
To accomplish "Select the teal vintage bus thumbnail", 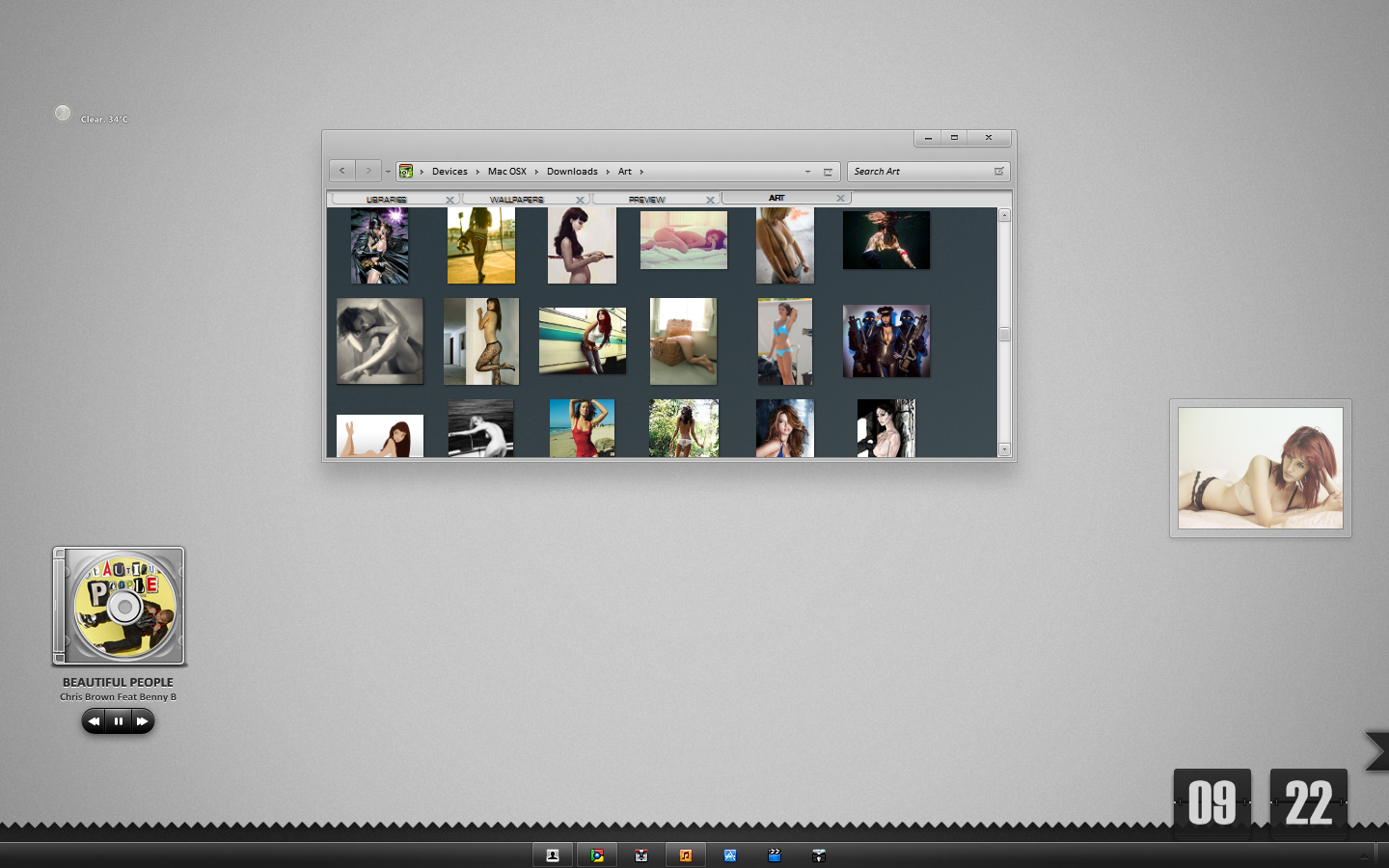I will [x=583, y=340].
